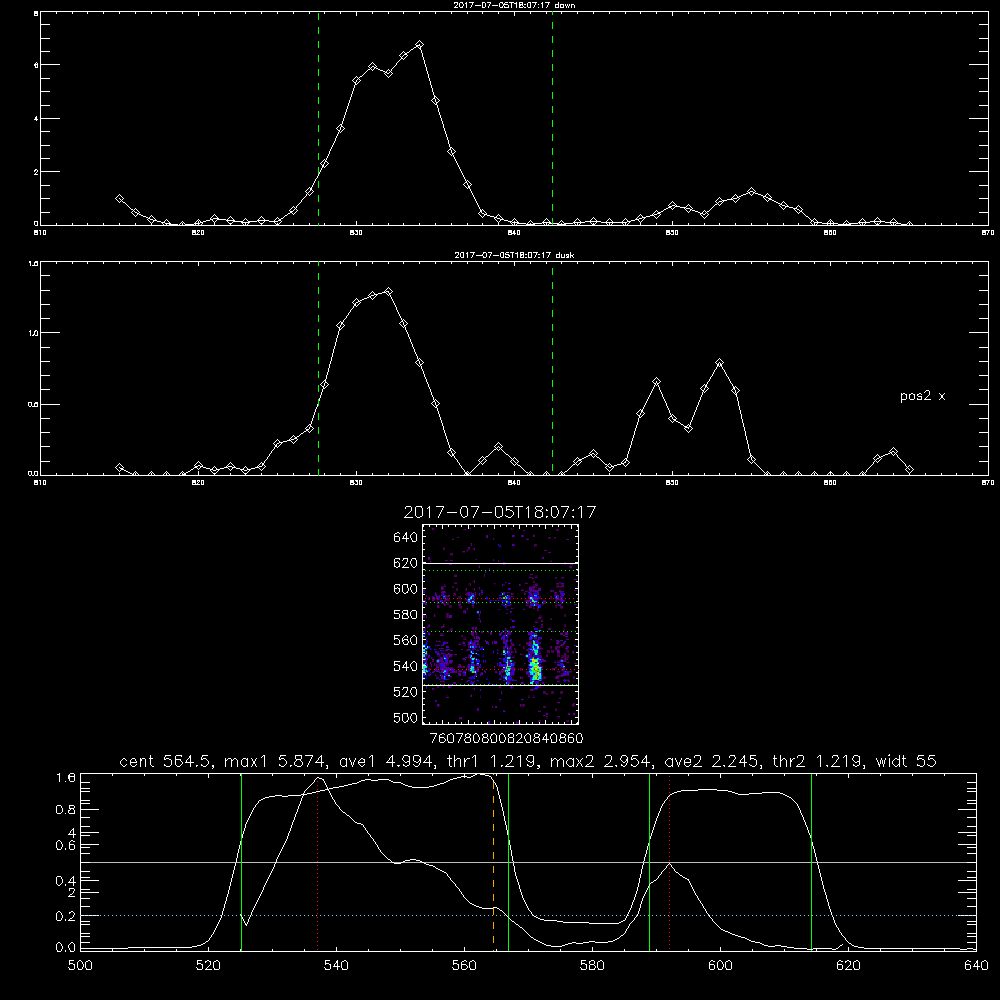Click the bottom plot x-axis label 600
Screen dimensions: 1000x1000
click(x=720, y=966)
